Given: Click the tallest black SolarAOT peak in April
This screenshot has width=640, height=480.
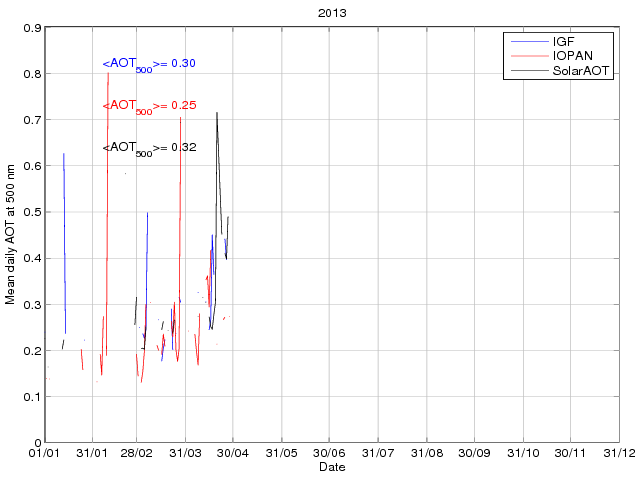Looking at the screenshot, I should pos(217,114).
